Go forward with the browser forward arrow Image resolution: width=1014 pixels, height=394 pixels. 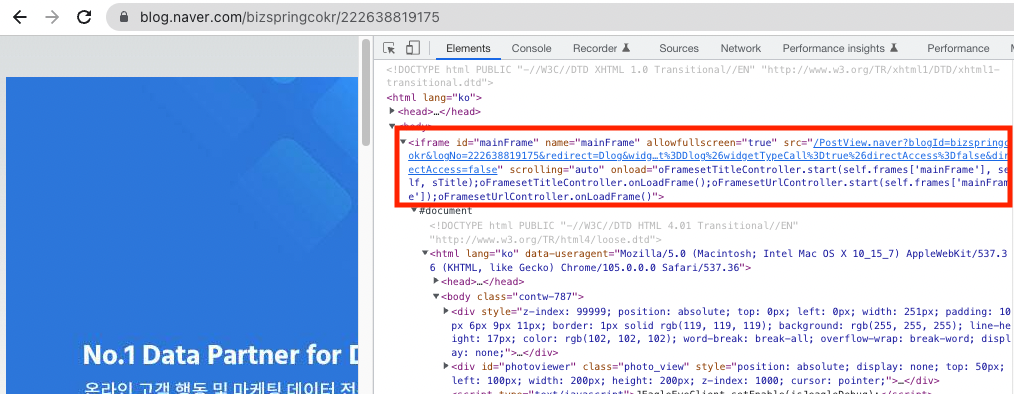tap(52, 17)
